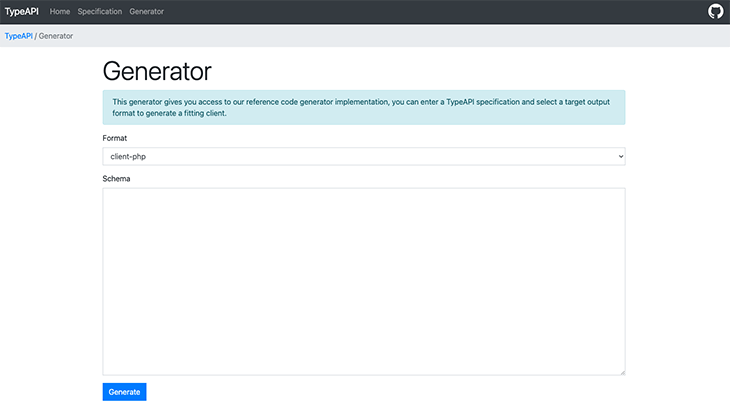Go to the Home nav item
730x406 pixels.
60,11
